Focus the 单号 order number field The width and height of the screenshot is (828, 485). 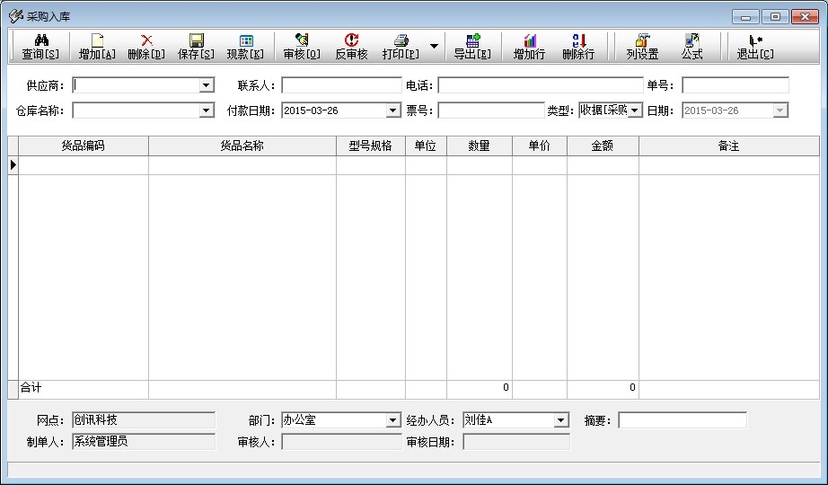(x=736, y=85)
